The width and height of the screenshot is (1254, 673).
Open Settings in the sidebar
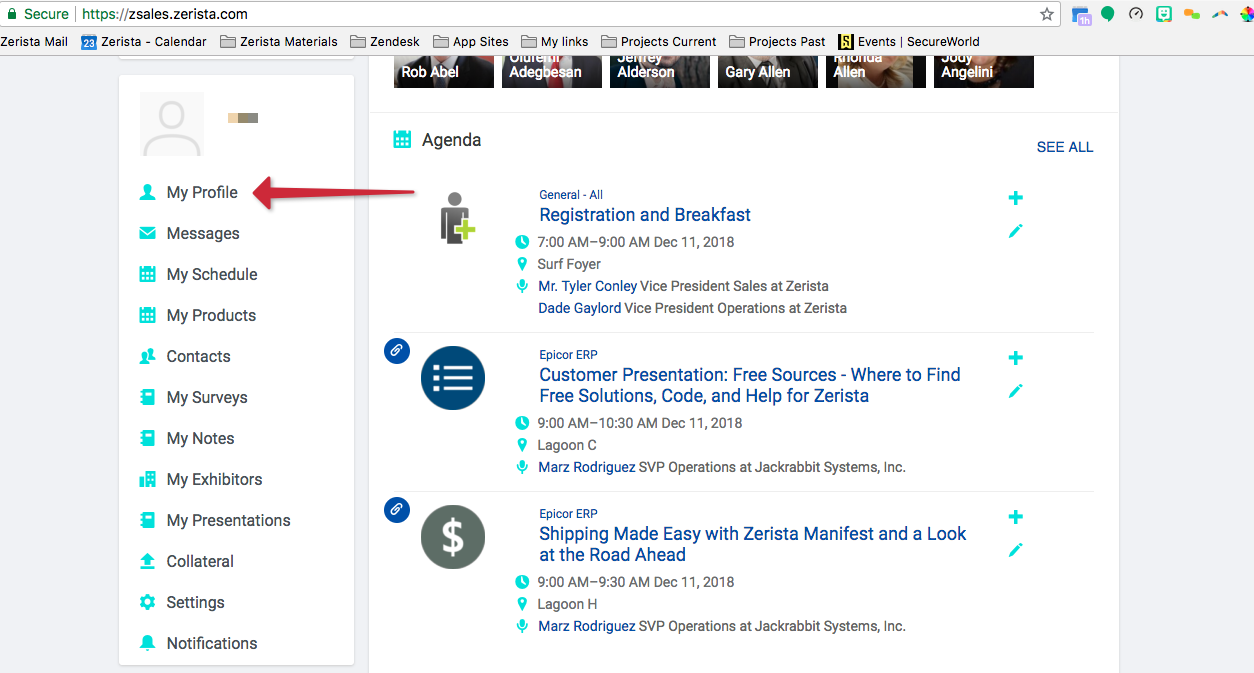tap(195, 603)
